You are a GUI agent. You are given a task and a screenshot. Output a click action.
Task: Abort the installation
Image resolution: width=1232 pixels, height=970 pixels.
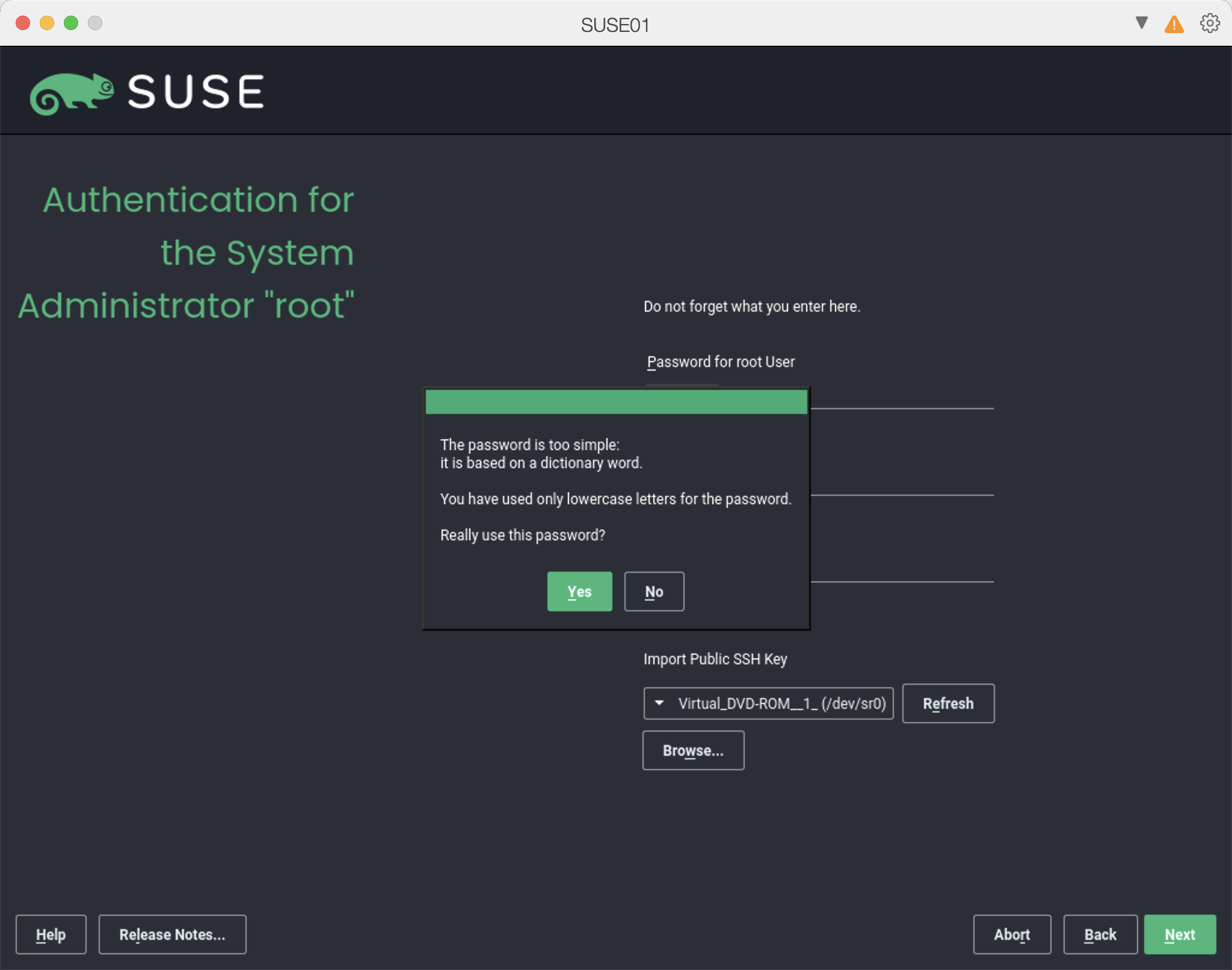click(1012, 934)
